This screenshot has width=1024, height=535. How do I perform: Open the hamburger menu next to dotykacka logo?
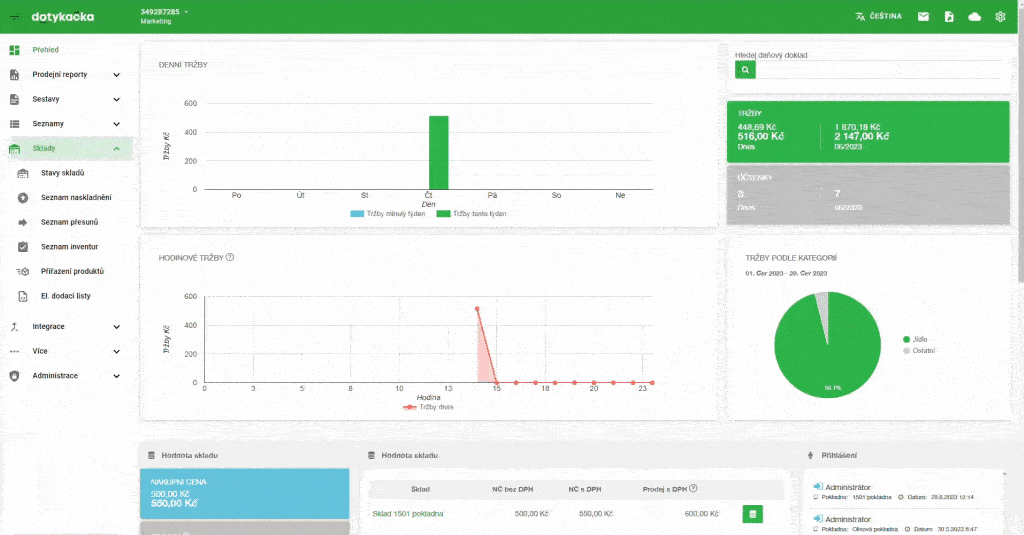click(14, 17)
